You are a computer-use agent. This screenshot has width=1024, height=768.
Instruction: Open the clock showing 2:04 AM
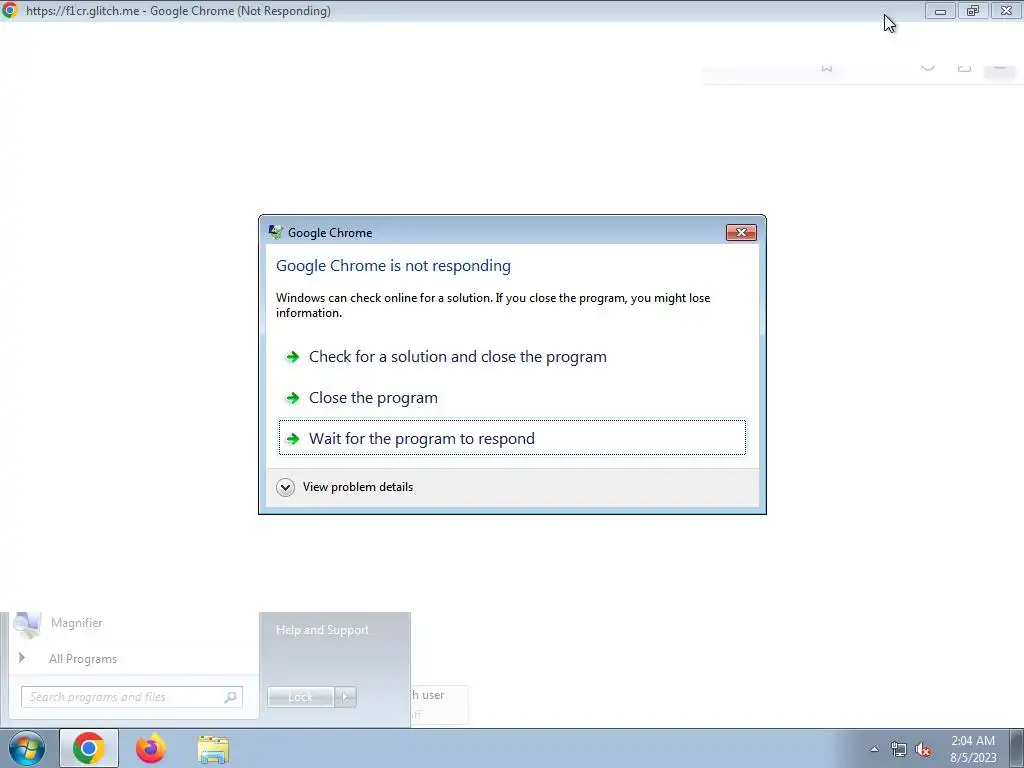pyautogui.click(x=973, y=749)
